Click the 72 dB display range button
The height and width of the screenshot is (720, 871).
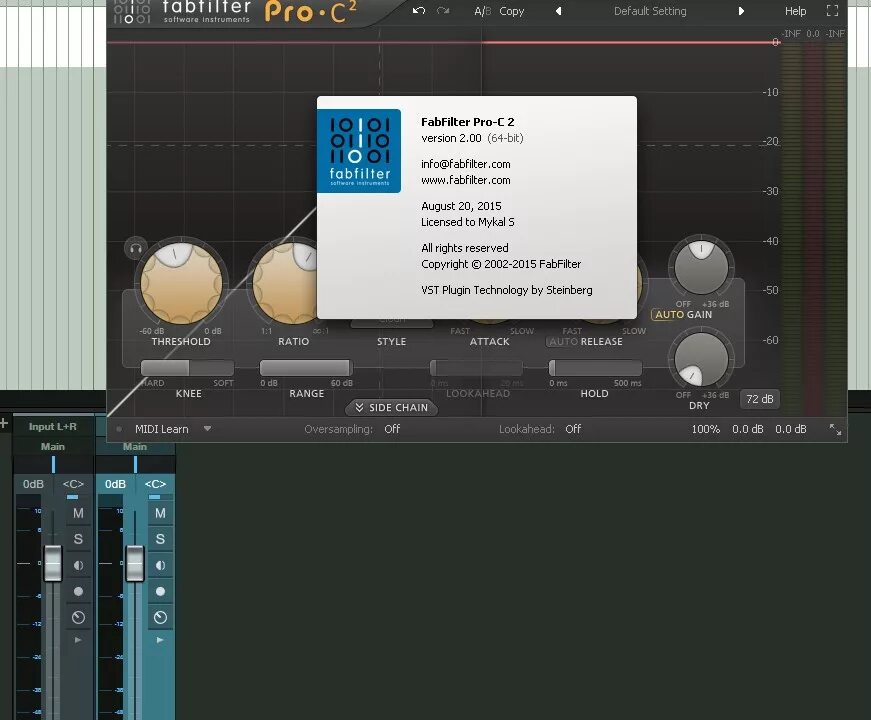coord(759,399)
